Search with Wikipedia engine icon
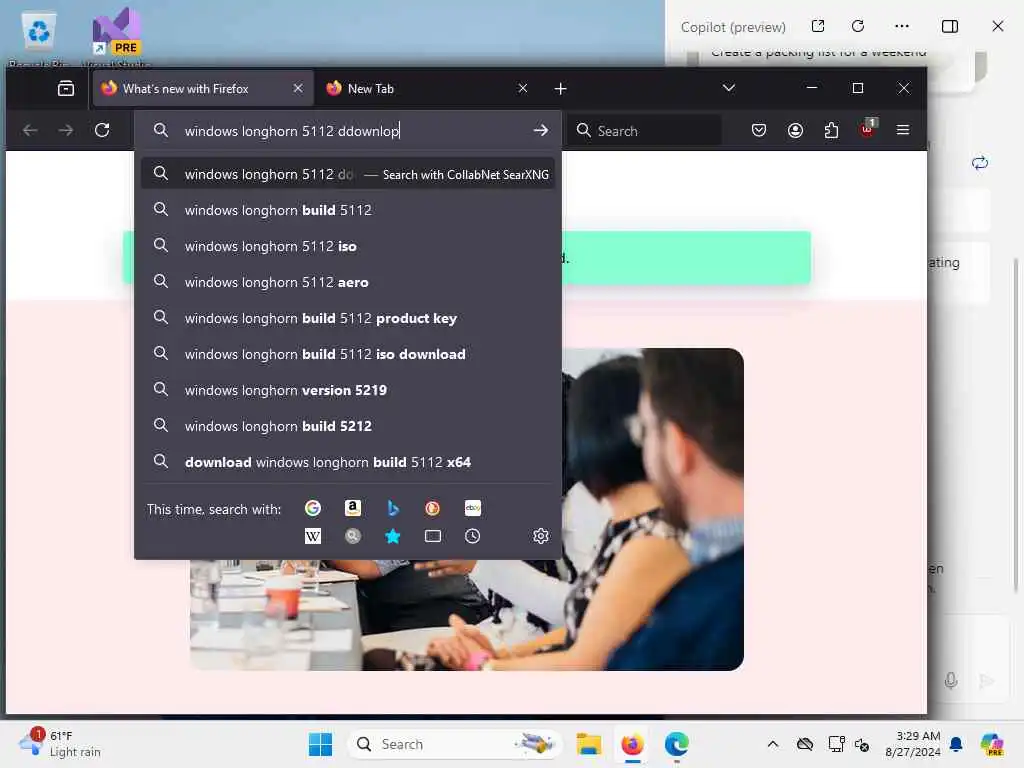 (313, 536)
